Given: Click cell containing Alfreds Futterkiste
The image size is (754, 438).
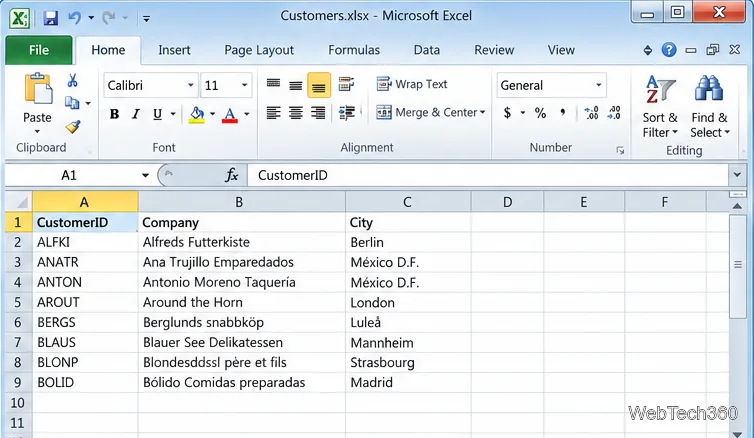Looking at the screenshot, I should [x=241, y=242].
